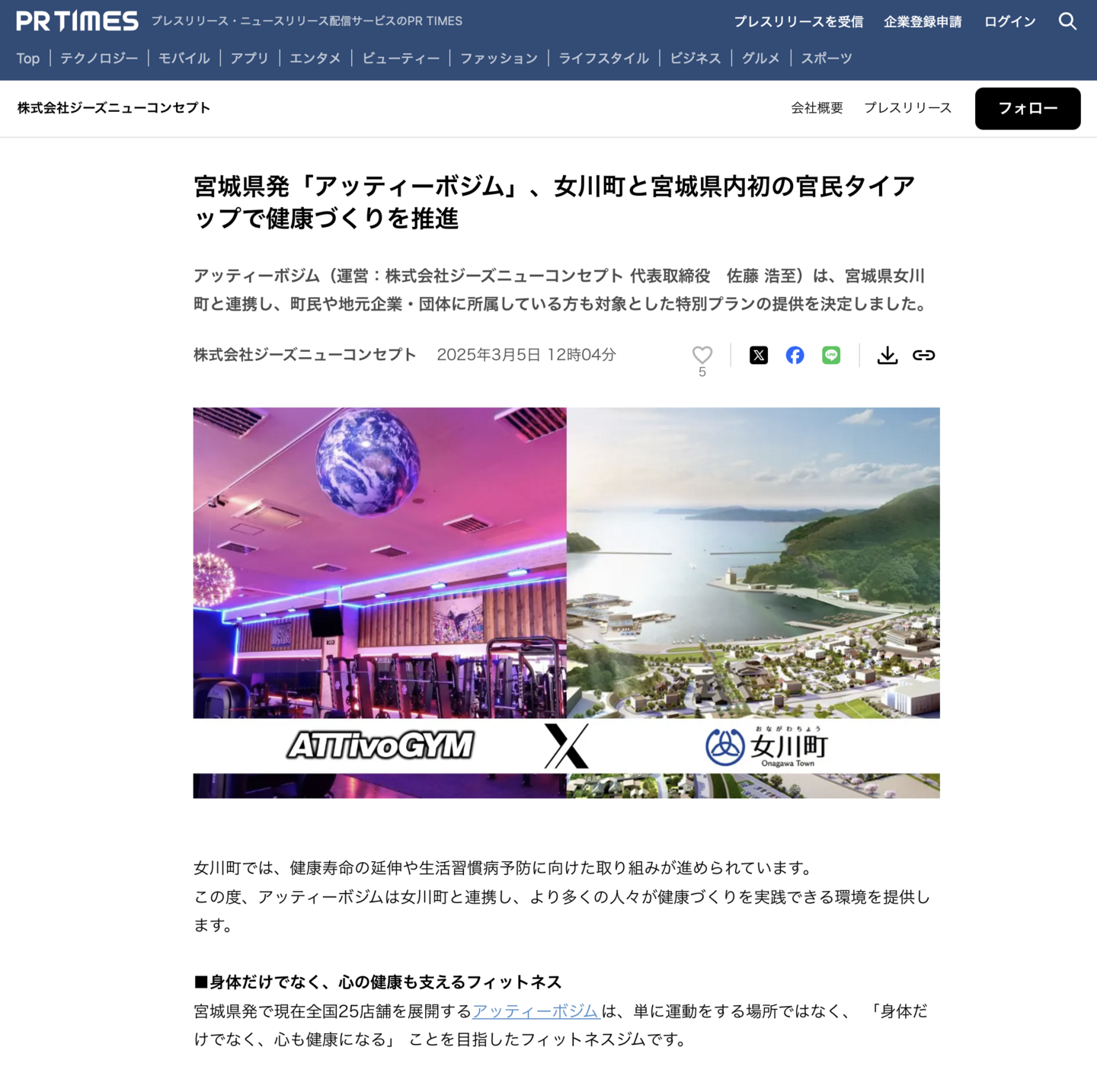
Task: Open the グルメ category
Action: click(x=760, y=58)
